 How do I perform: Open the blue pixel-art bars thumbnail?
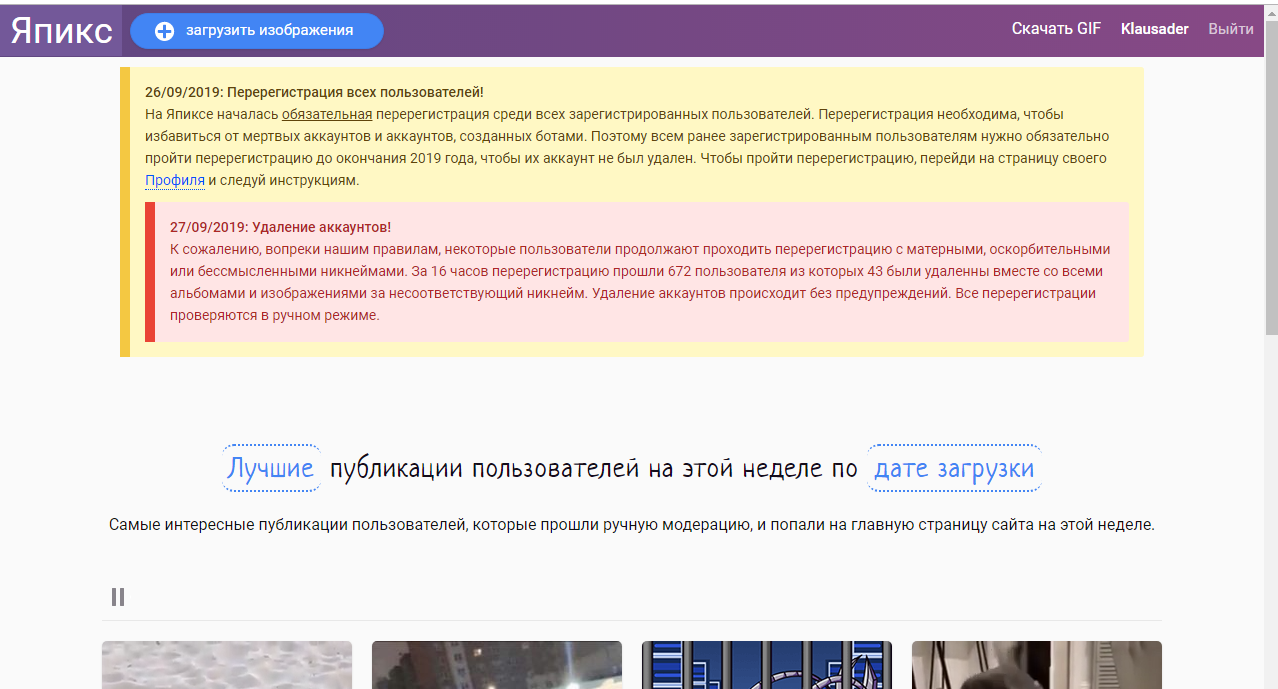click(x=767, y=665)
